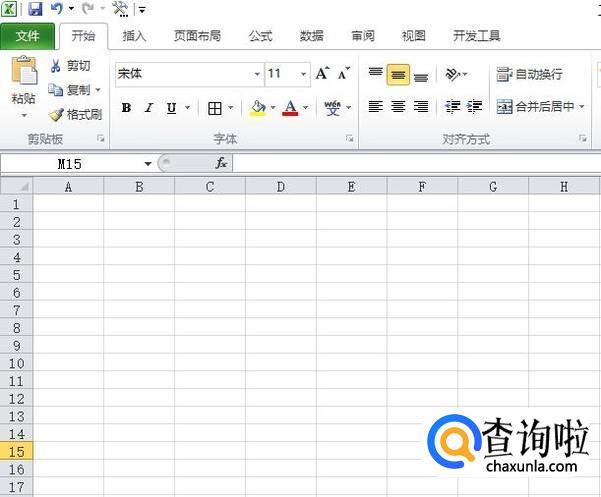Viewport: 601px width, 497px height.
Task: Click the Name Box showing M15
Action: point(71,164)
